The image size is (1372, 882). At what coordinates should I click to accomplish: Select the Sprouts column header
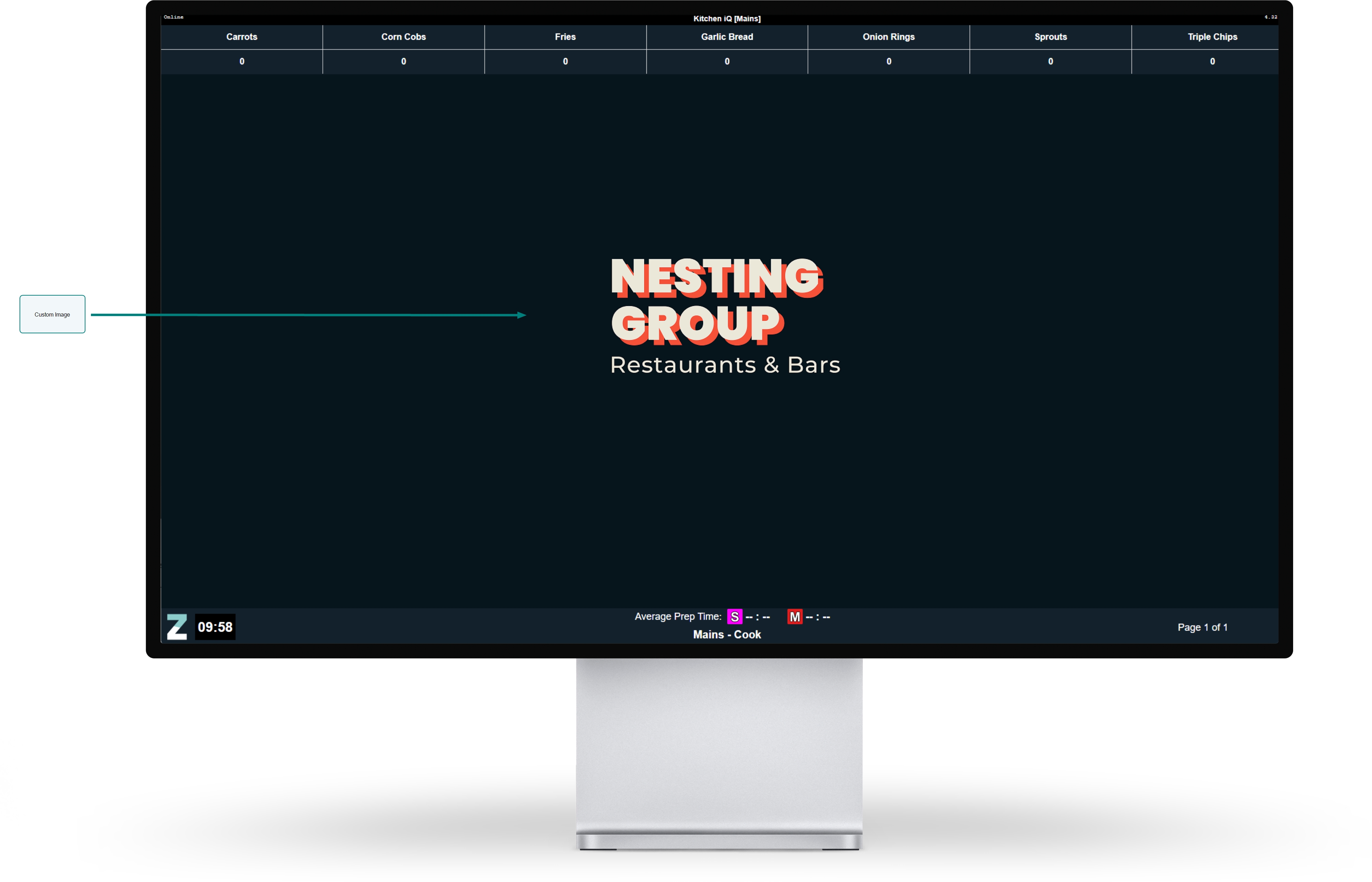pyautogui.click(x=1050, y=37)
